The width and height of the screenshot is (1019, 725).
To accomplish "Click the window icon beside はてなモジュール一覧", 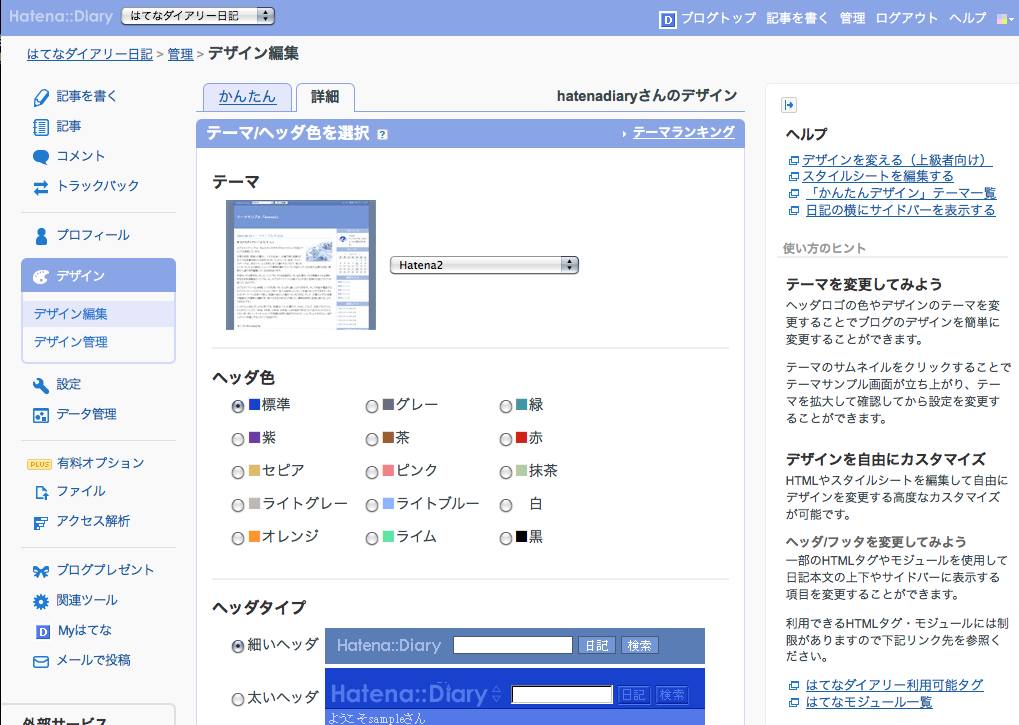I will [x=793, y=702].
